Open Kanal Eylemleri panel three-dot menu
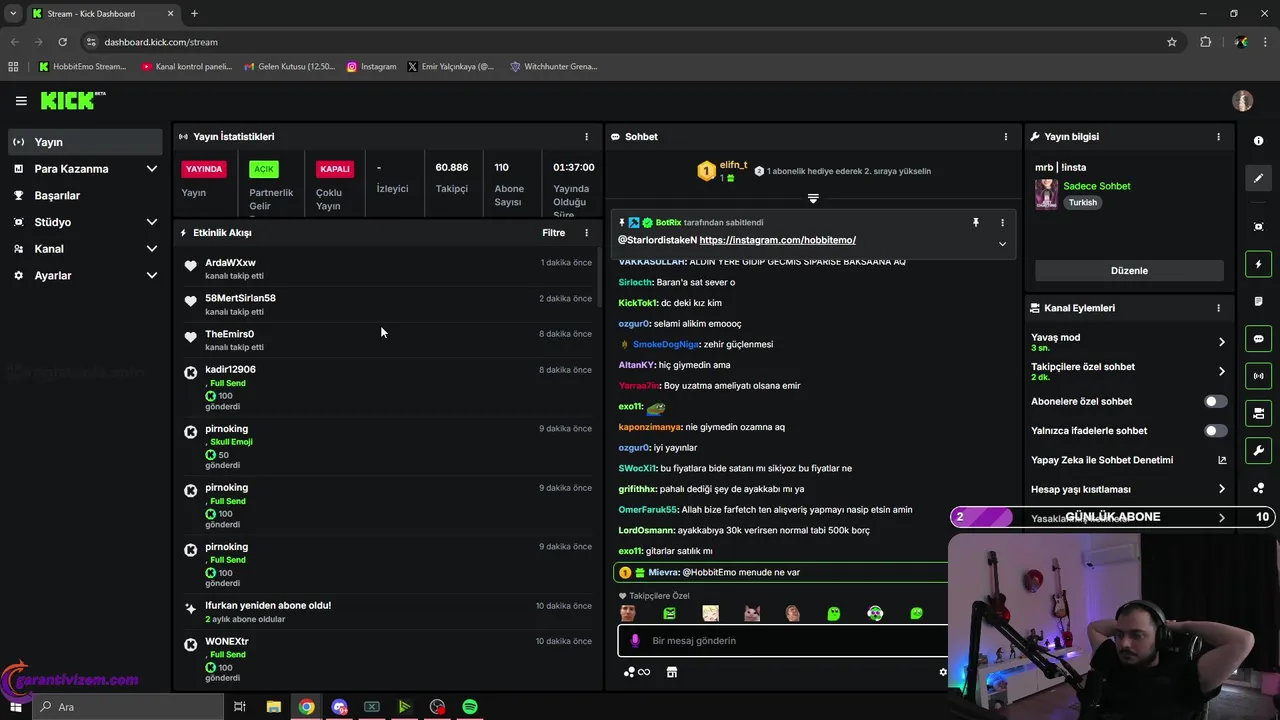The image size is (1280, 720). pyautogui.click(x=1218, y=308)
